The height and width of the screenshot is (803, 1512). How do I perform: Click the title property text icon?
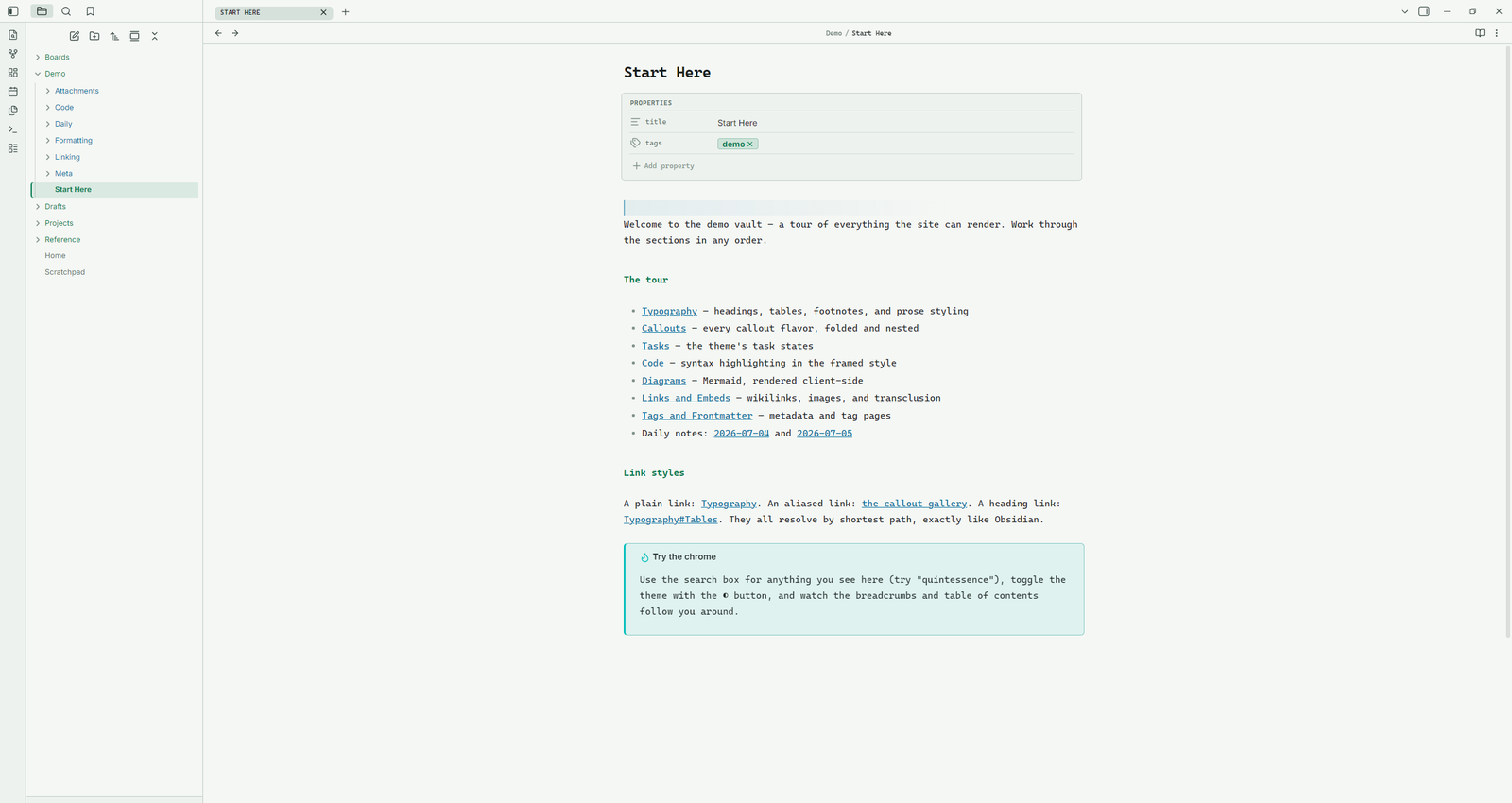[x=635, y=122]
